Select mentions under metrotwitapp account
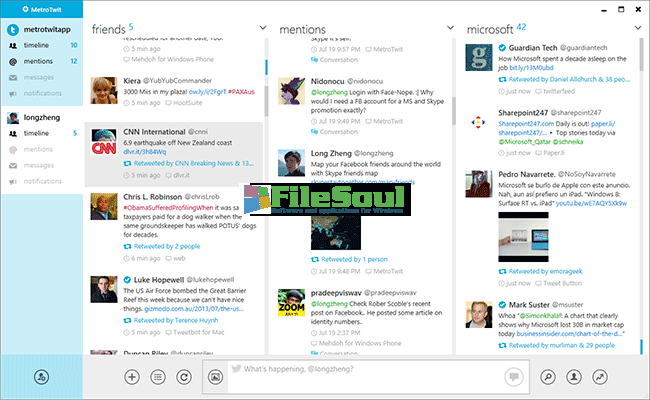This screenshot has width=650, height=400. coord(38,61)
